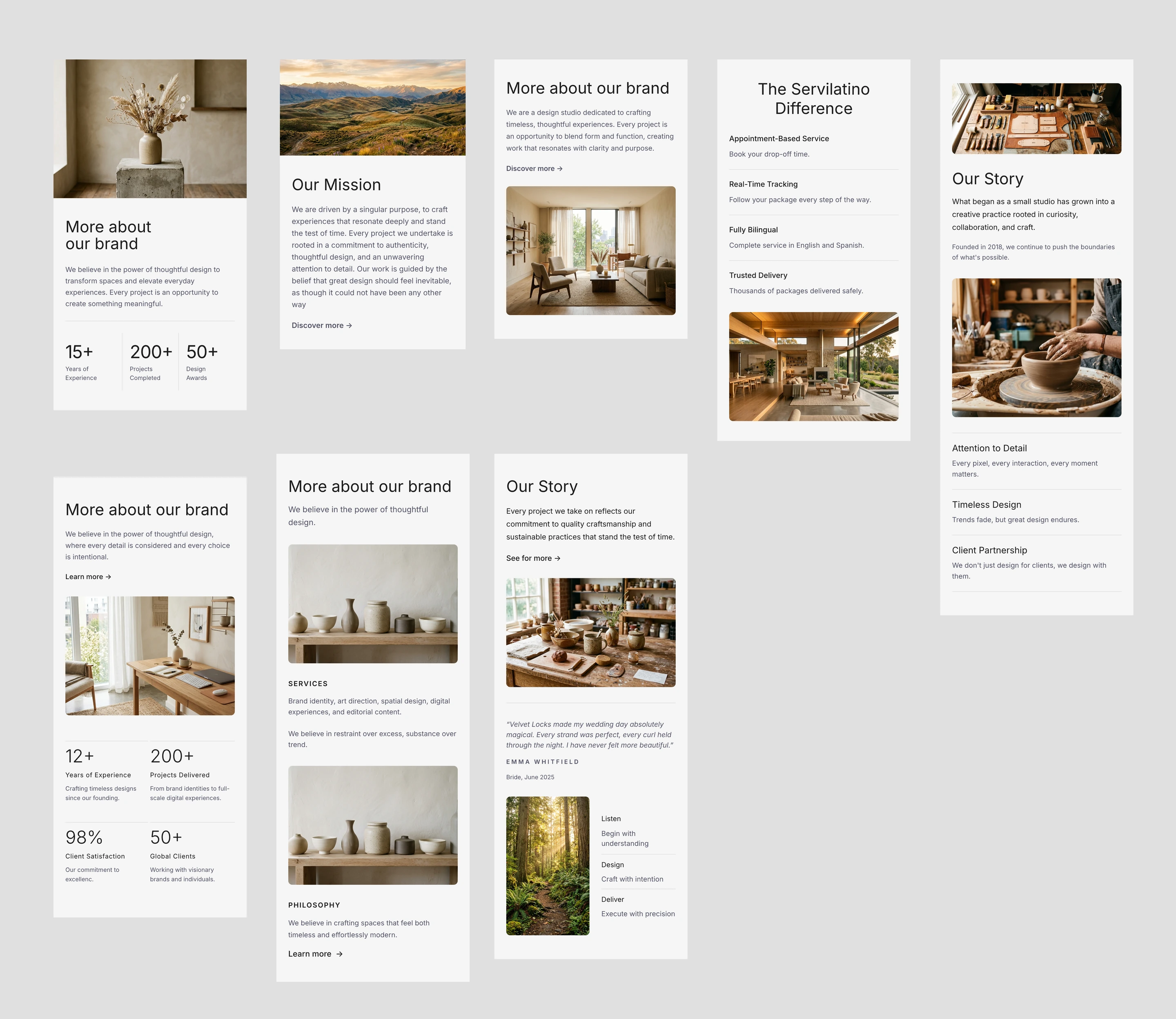Open the forest path photo
This screenshot has width=1176, height=1019.
click(x=547, y=865)
